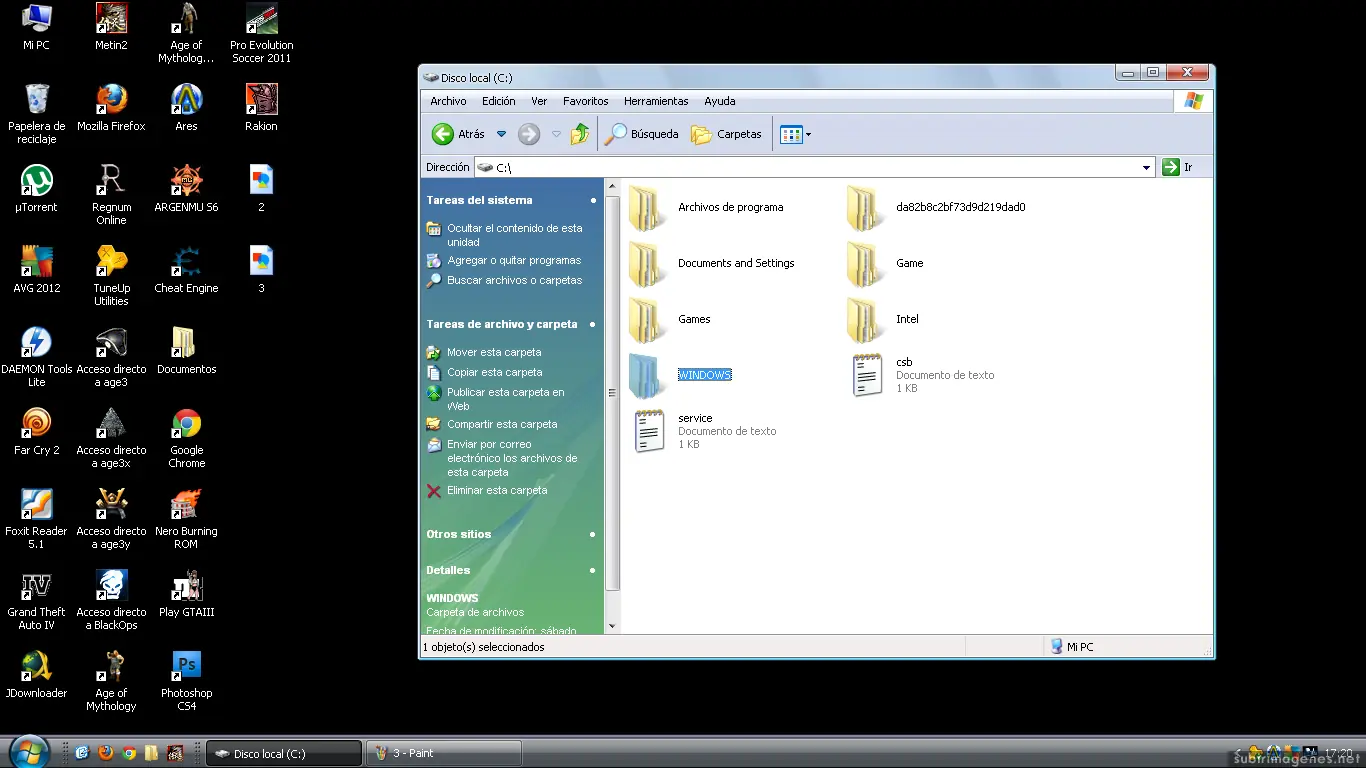This screenshot has height=768, width=1366.
Task: Click the WINDOWS folder name label
Action: 705,375
